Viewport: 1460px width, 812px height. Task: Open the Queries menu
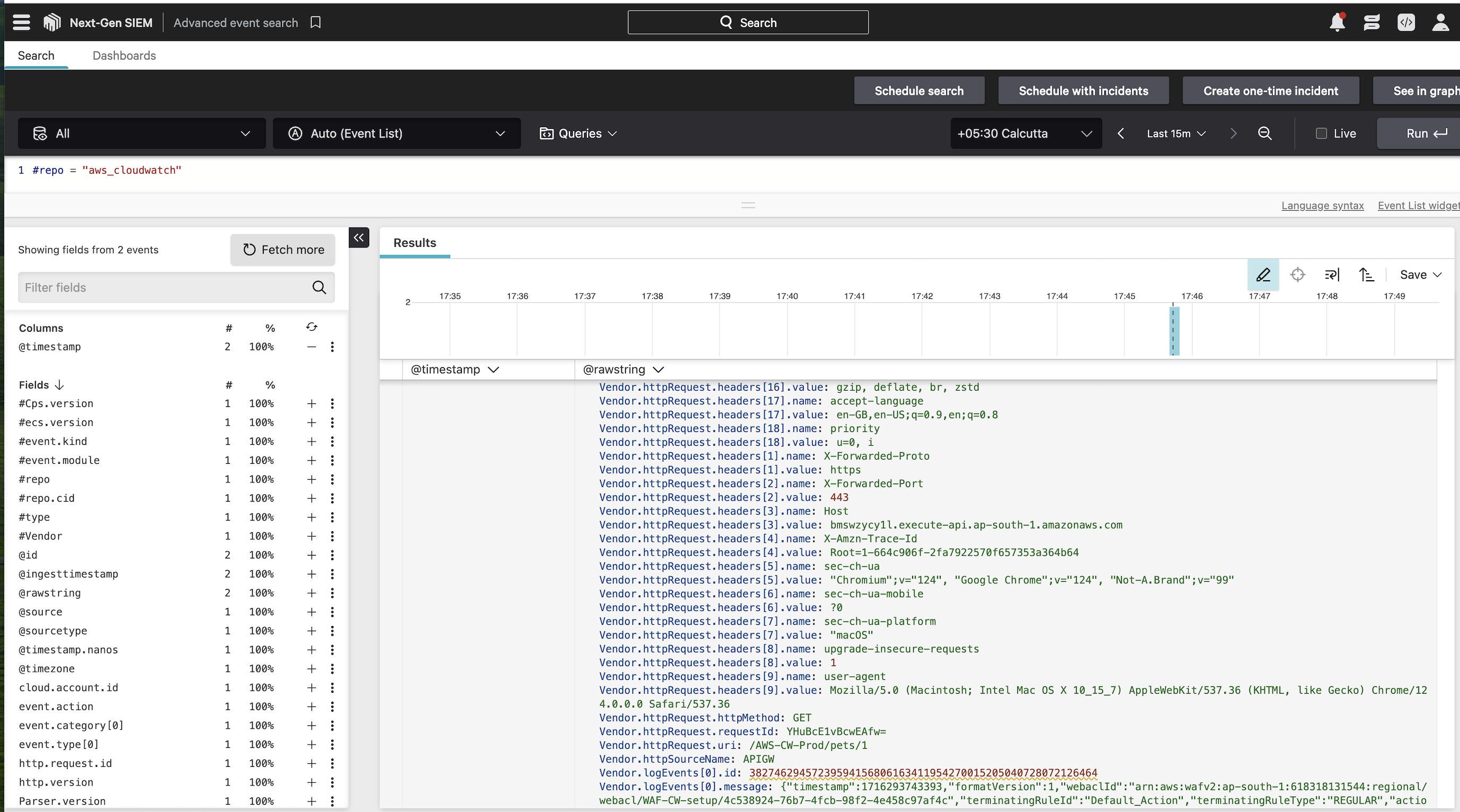tap(578, 134)
